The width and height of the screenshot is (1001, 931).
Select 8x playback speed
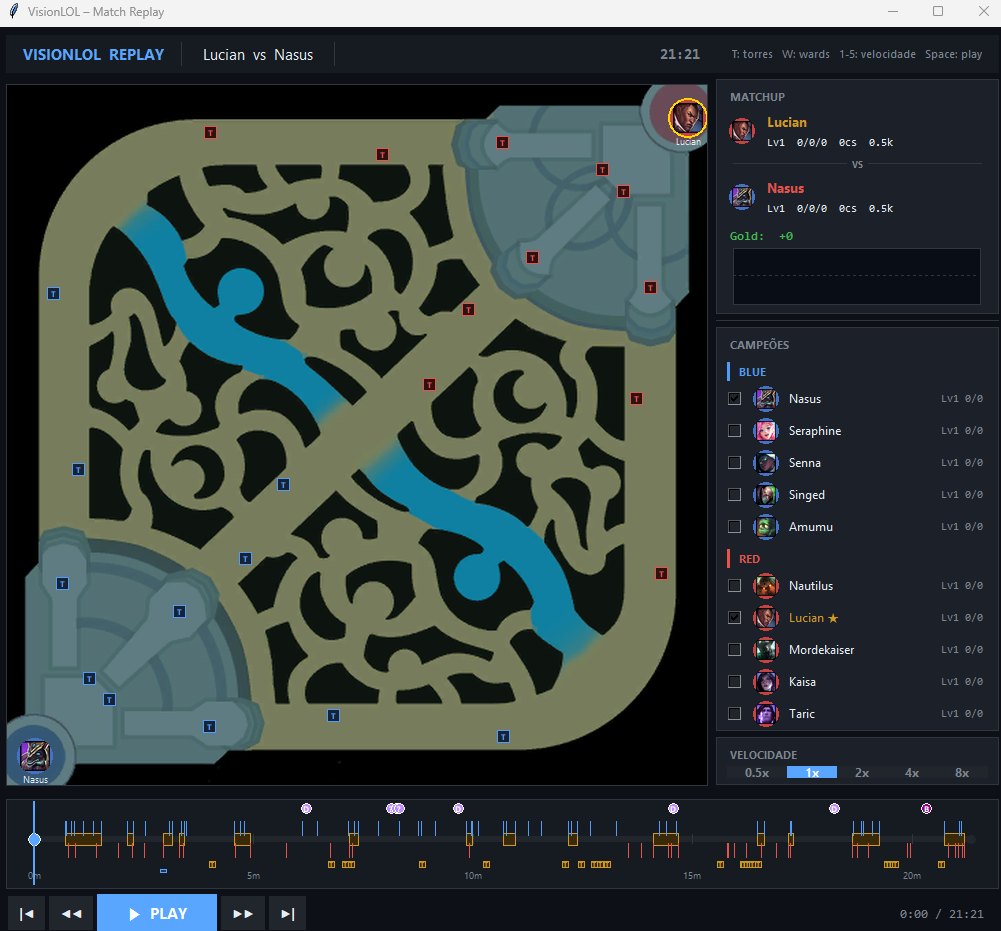click(961, 772)
